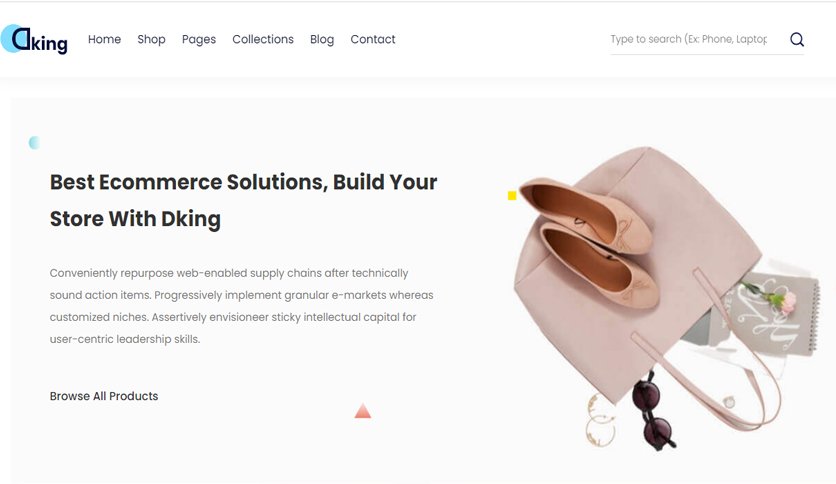Click the spiral notebook with flower
Viewport: 836px width, 484px height.
tap(773, 313)
